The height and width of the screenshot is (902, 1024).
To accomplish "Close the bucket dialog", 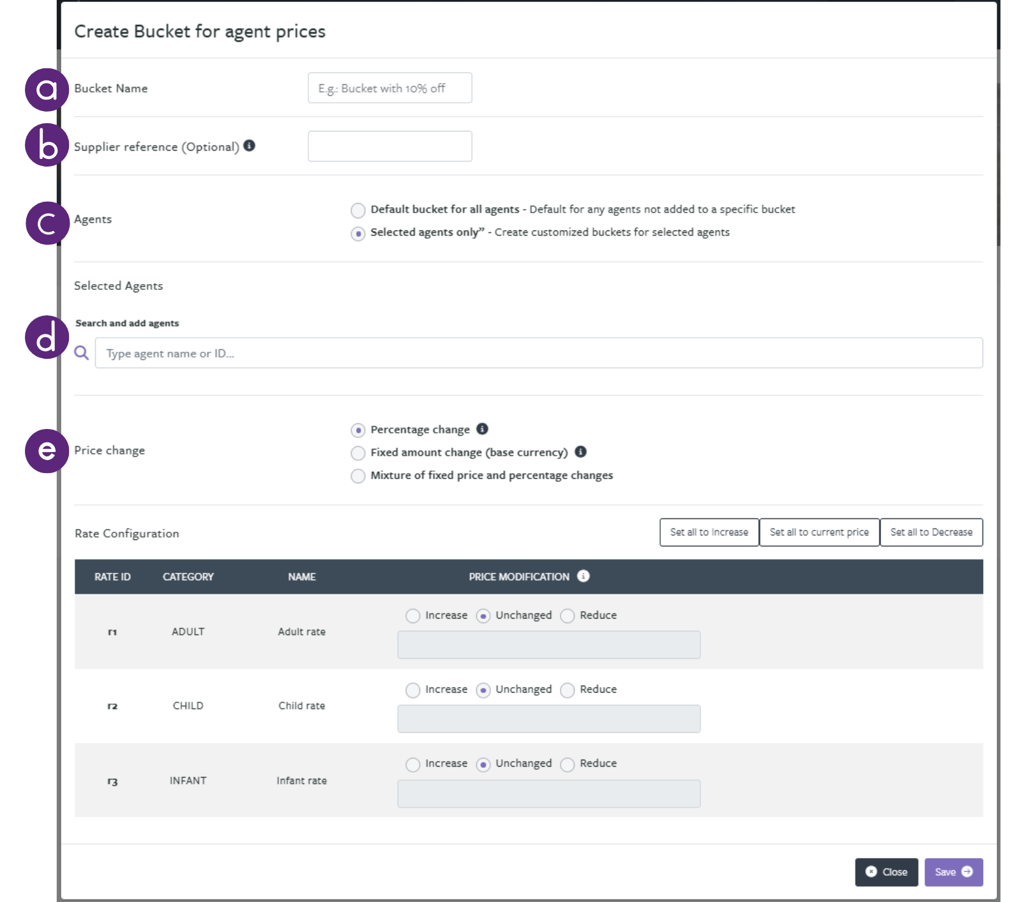I will (886, 872).
